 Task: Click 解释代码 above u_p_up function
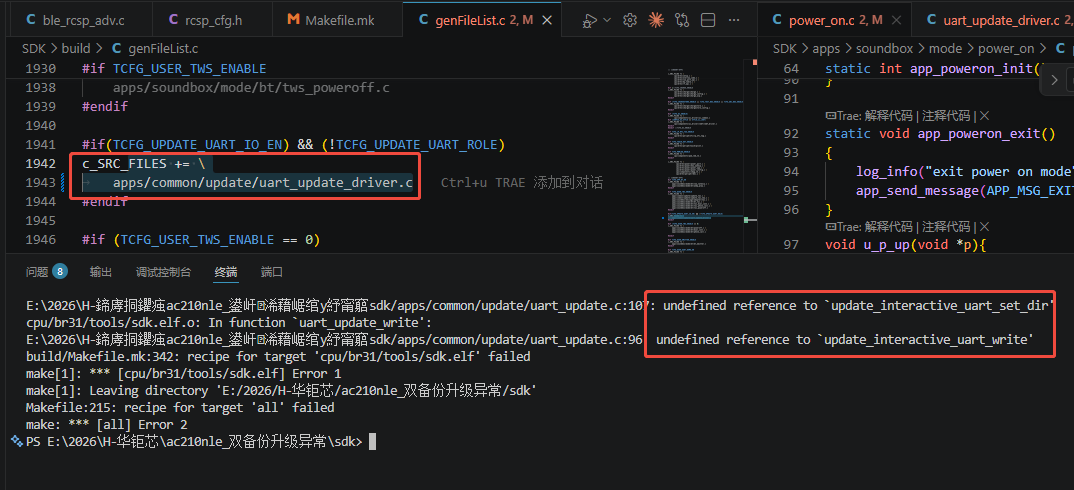pyautogui.click(x=889, y=226)
